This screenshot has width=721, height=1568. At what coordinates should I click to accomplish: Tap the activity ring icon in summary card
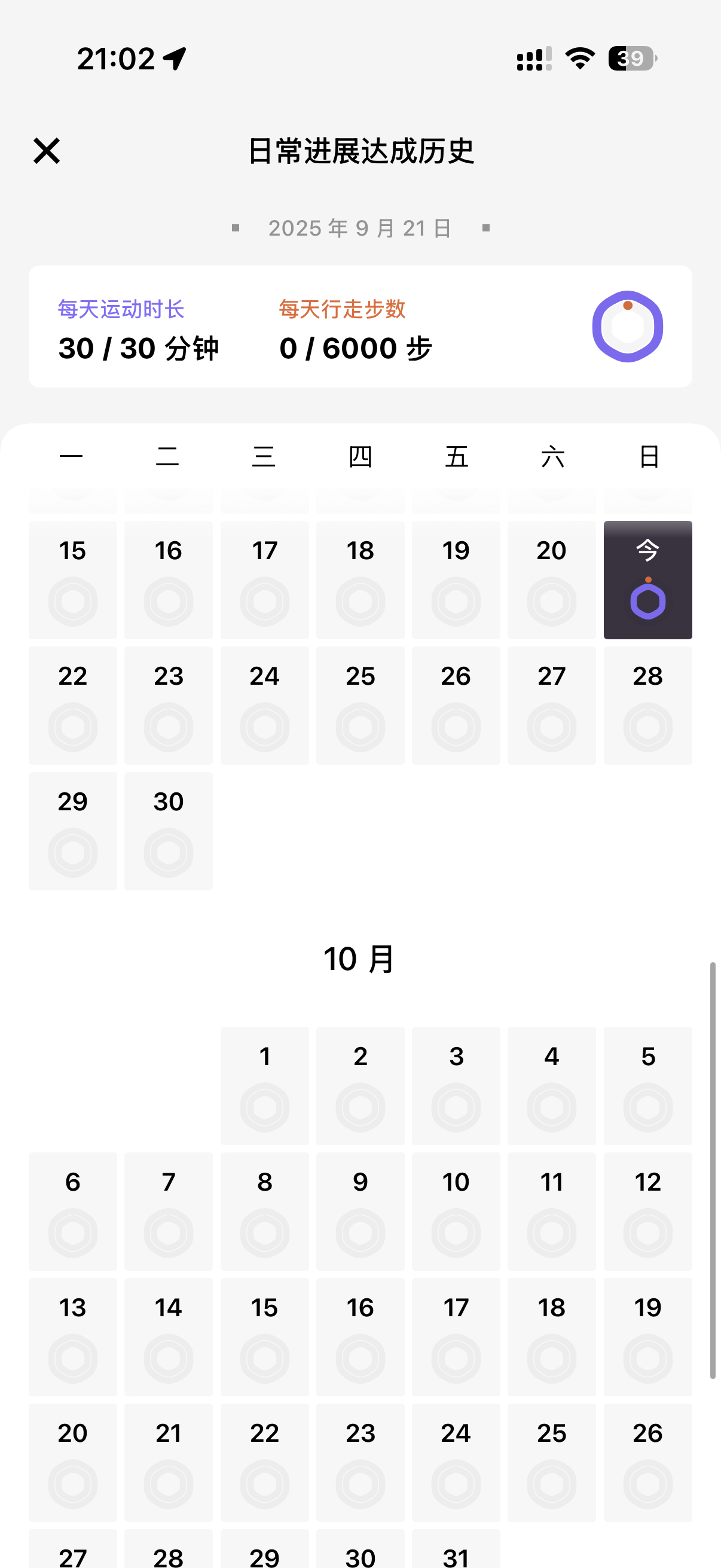tap(627, 327)
